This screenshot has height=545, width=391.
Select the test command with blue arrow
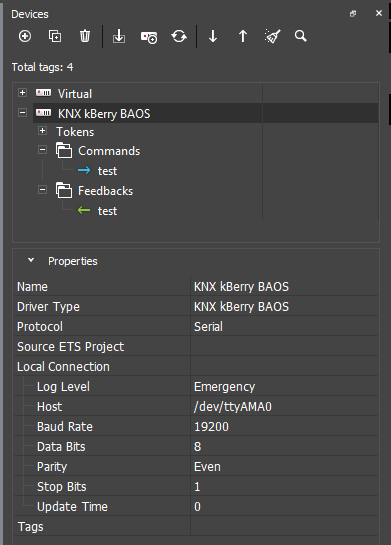coord(107,171)
